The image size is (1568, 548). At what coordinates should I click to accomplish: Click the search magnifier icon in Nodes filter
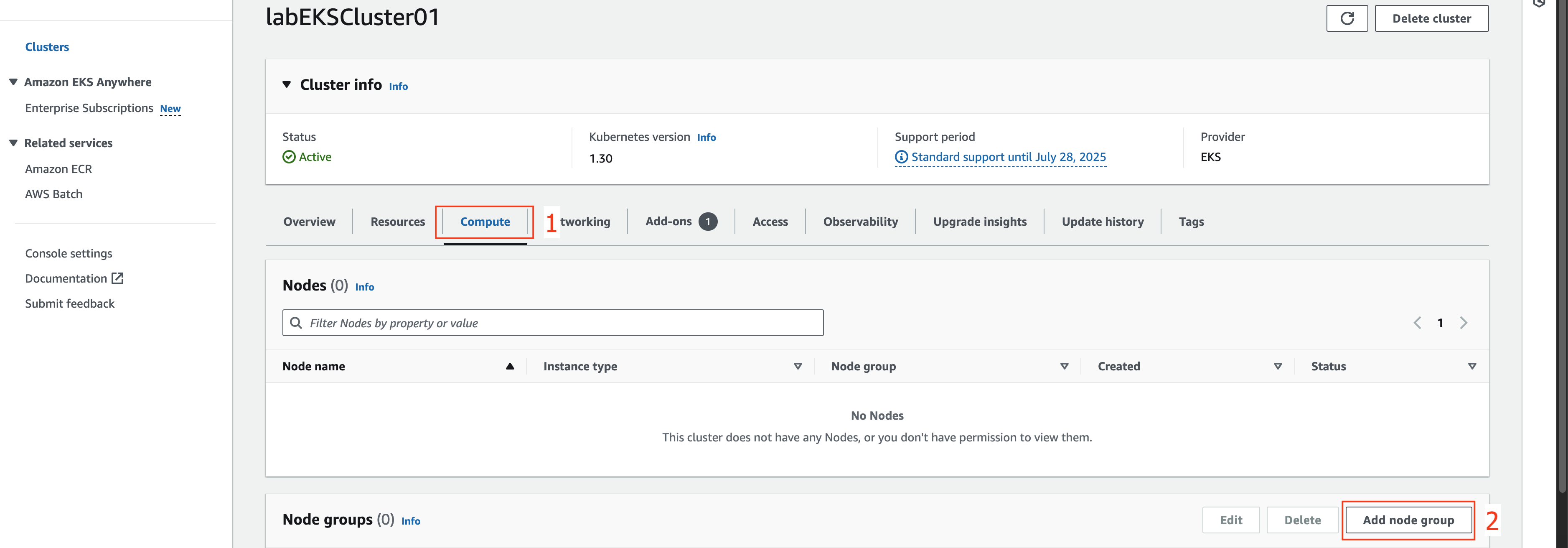pos(296,323)
